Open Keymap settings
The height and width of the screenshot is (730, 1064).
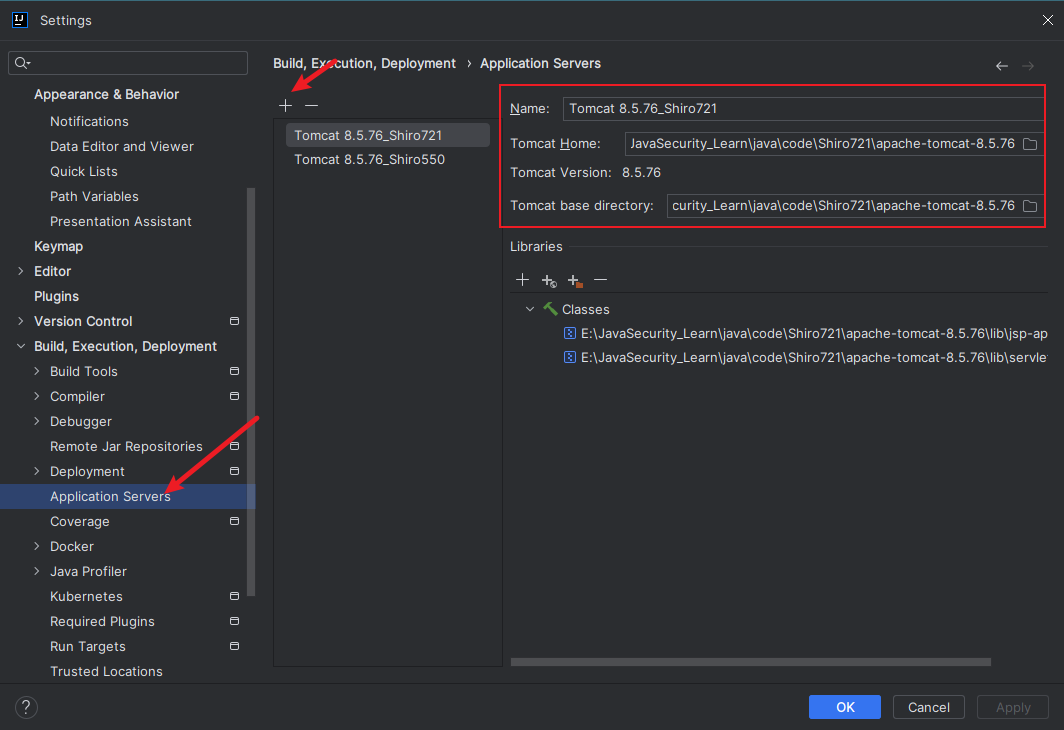pyautogui.click(x=58, y=246)
